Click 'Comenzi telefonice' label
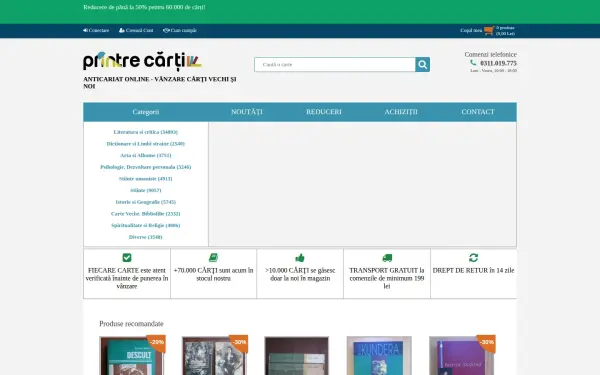This screenshot has width=600, height=375. coord(491,54)
